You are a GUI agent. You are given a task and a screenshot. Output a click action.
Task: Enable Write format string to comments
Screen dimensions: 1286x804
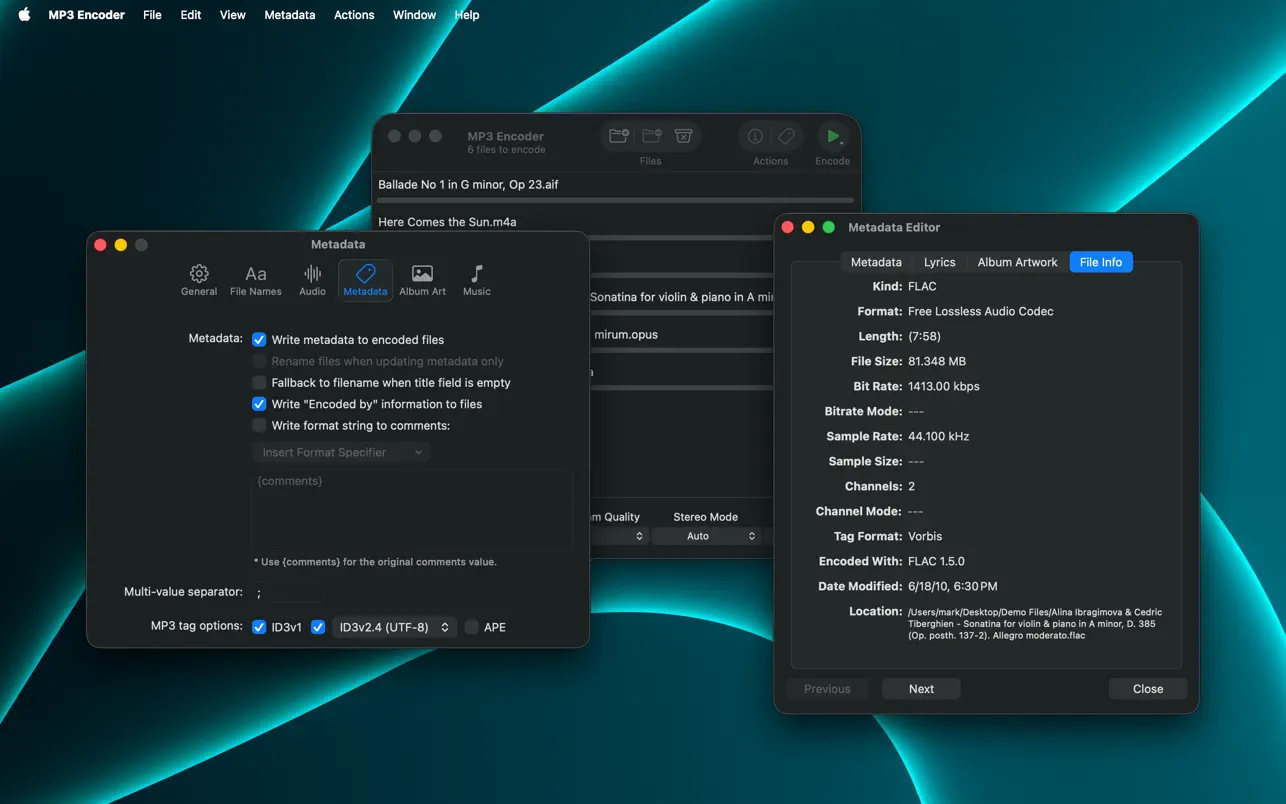(x=259, y=426)
